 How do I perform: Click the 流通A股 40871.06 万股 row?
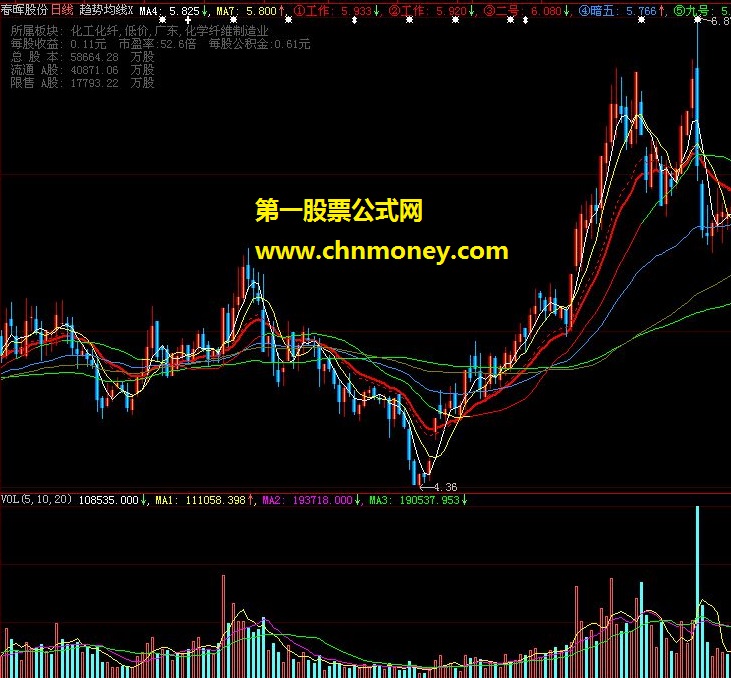pos(83,70)
